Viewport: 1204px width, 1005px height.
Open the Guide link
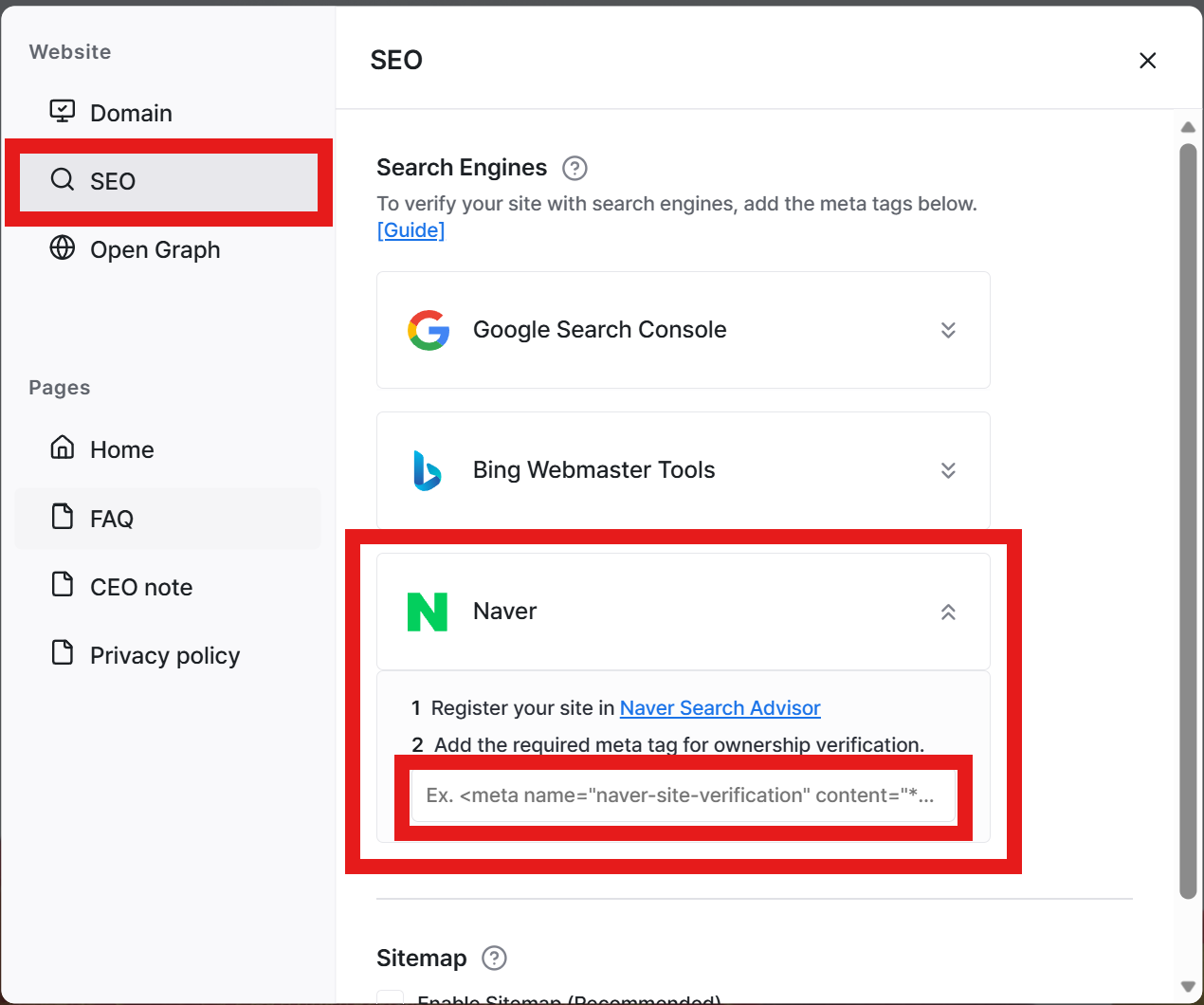click(x=410, y=230)
